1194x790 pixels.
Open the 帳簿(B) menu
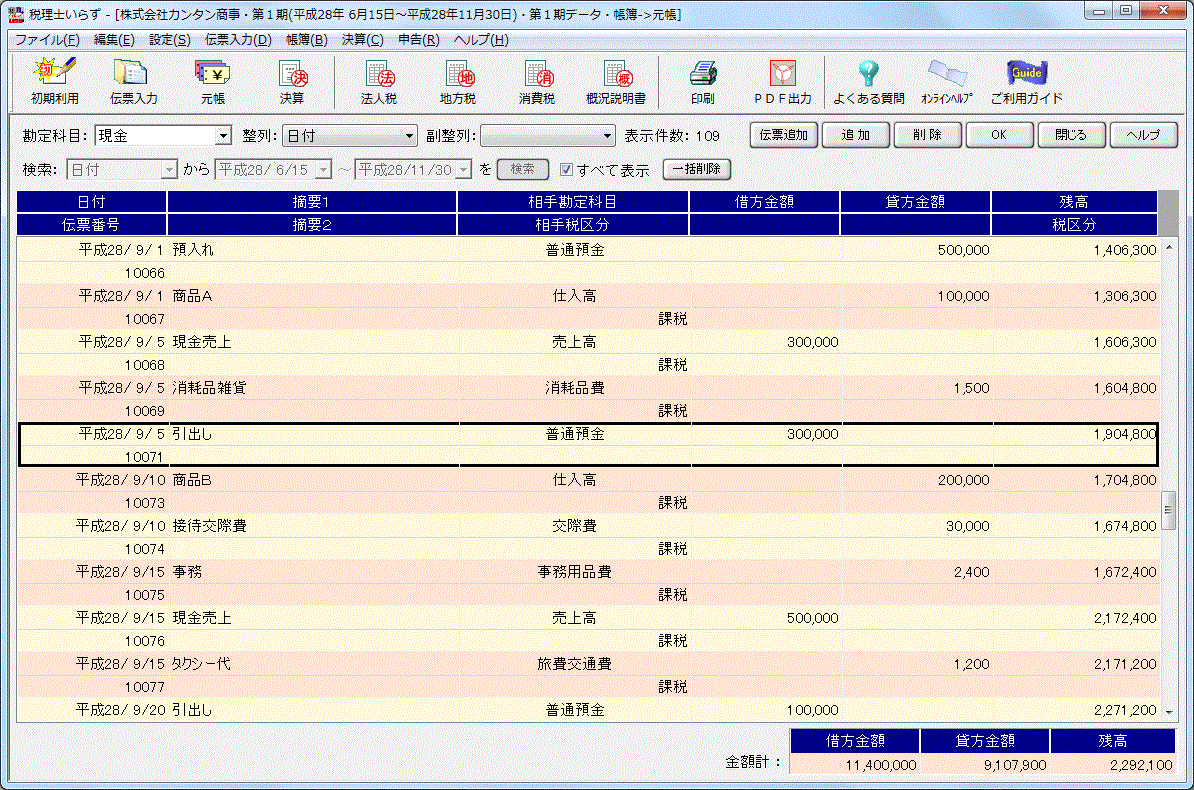tap(306, 40)
